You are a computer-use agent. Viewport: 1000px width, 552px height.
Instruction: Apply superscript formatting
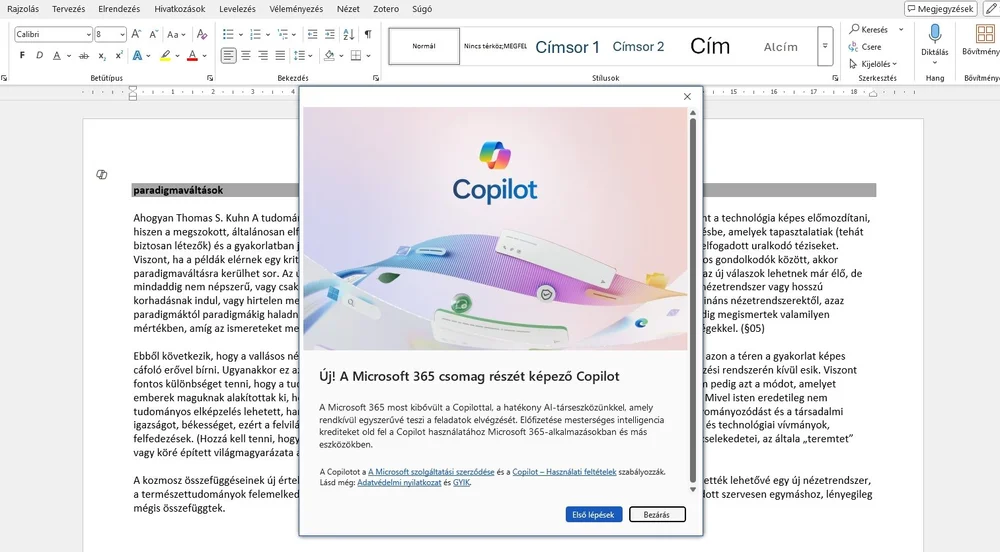[x=119, y=55]
